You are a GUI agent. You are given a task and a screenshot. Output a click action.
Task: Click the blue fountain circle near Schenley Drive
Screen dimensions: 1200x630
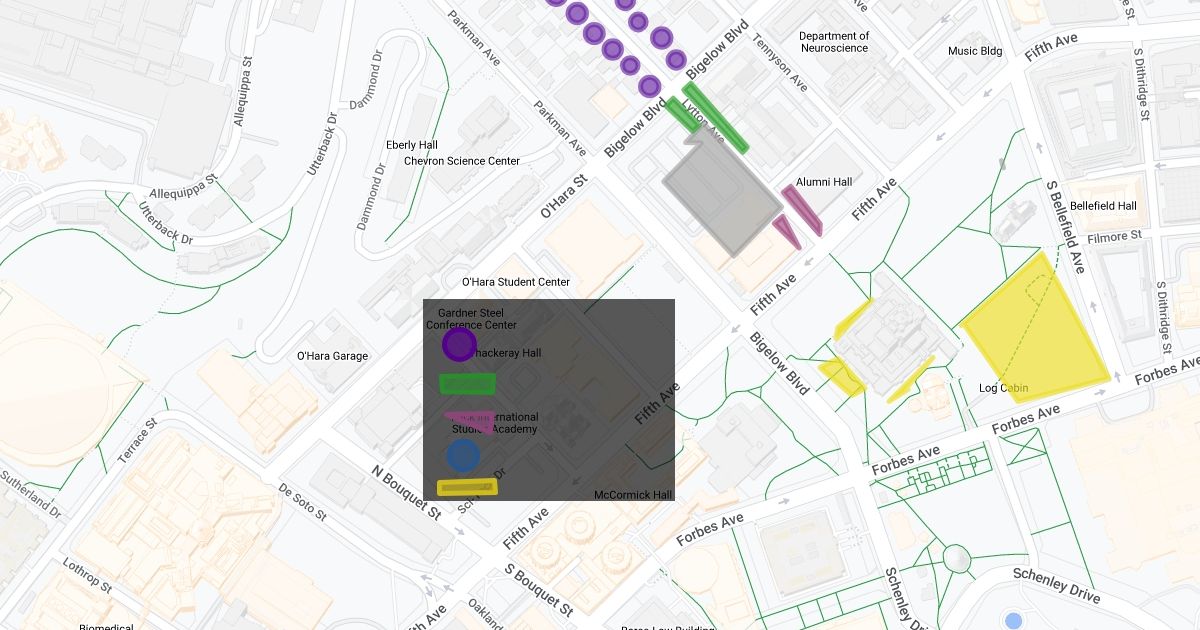[1013, 620]
